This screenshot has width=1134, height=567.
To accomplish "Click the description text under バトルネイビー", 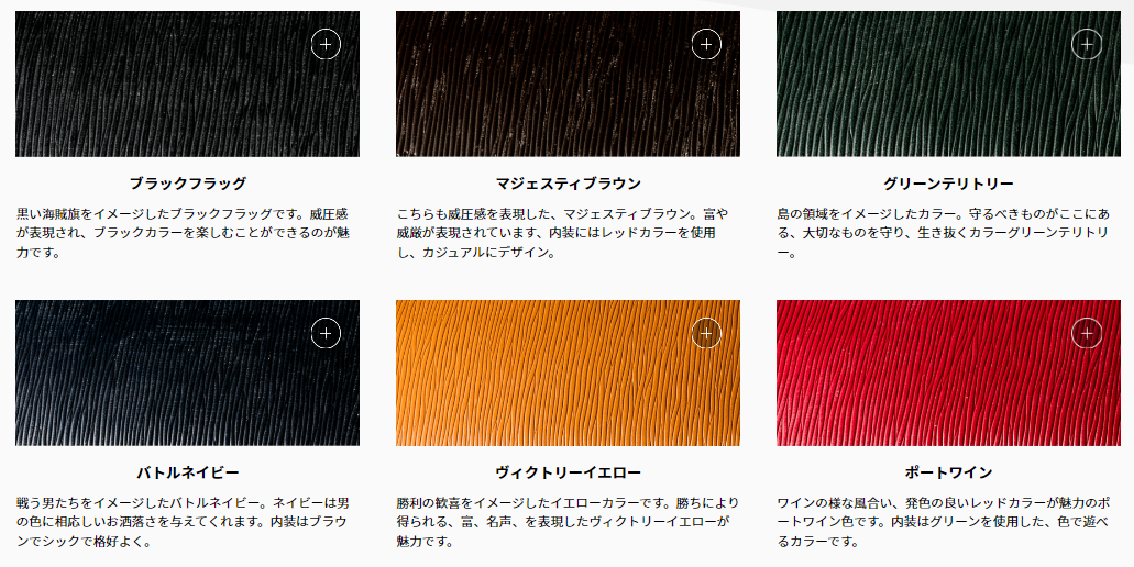I will click(x=183, y=522).
